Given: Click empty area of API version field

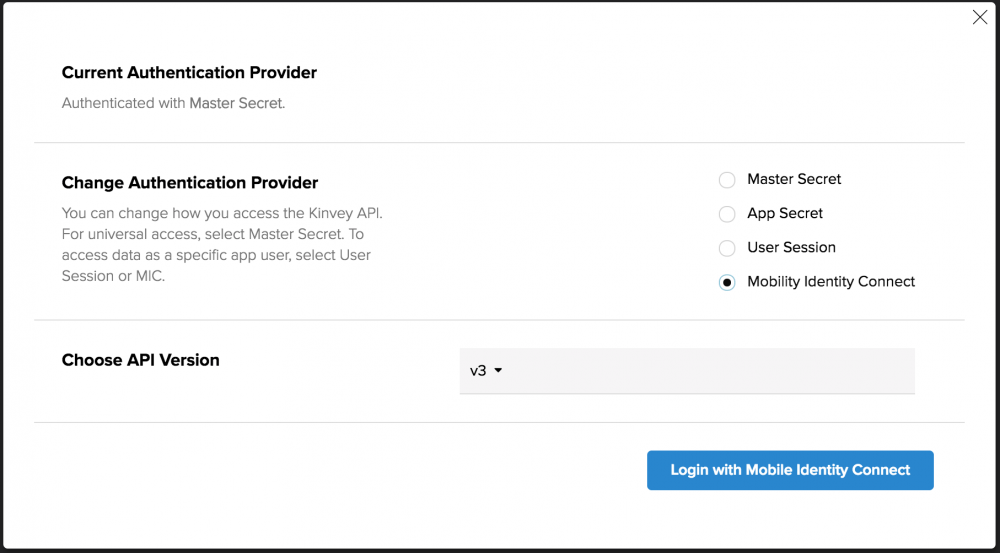Looking at the screenshot, I should (700, 371).
